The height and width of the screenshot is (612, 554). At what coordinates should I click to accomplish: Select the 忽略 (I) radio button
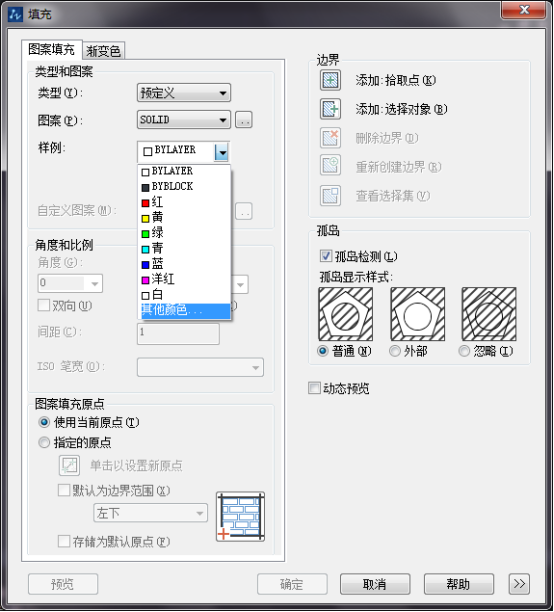tap(464, 351)
